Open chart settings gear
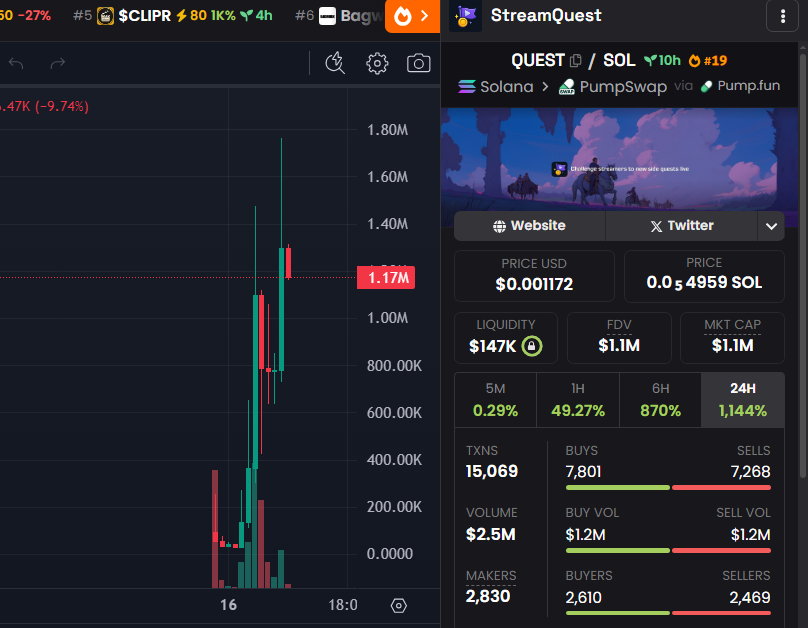Screen dimensions: 808x628 click(377, 63)
